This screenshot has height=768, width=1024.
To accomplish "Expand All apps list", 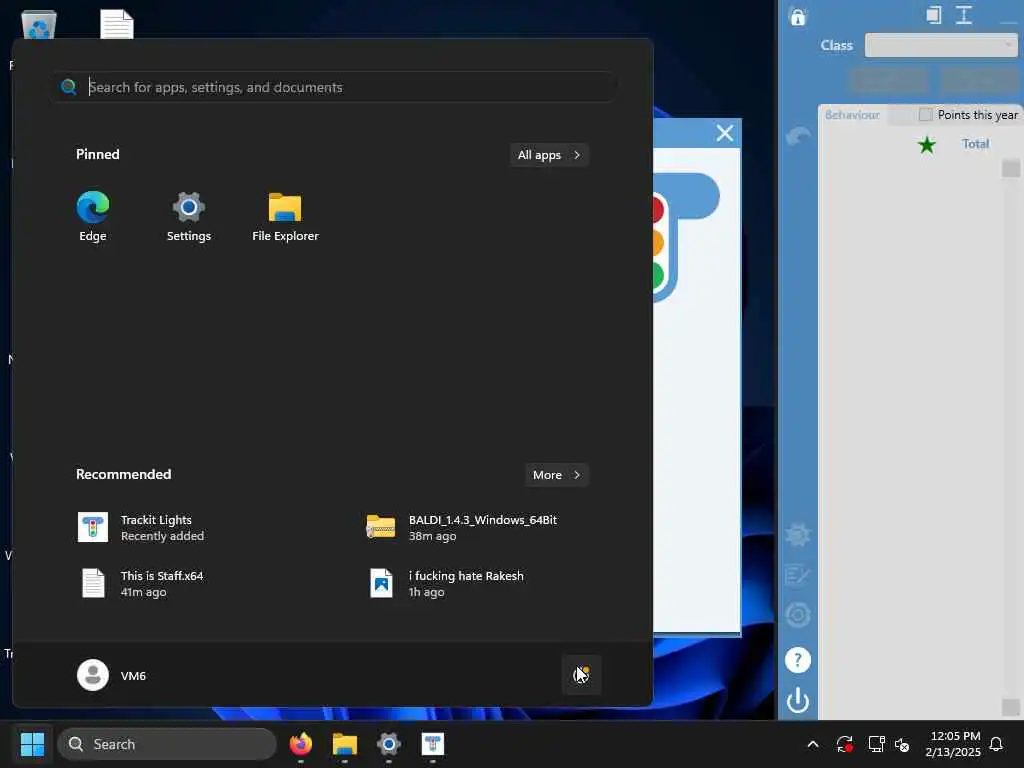I will 549,155.
